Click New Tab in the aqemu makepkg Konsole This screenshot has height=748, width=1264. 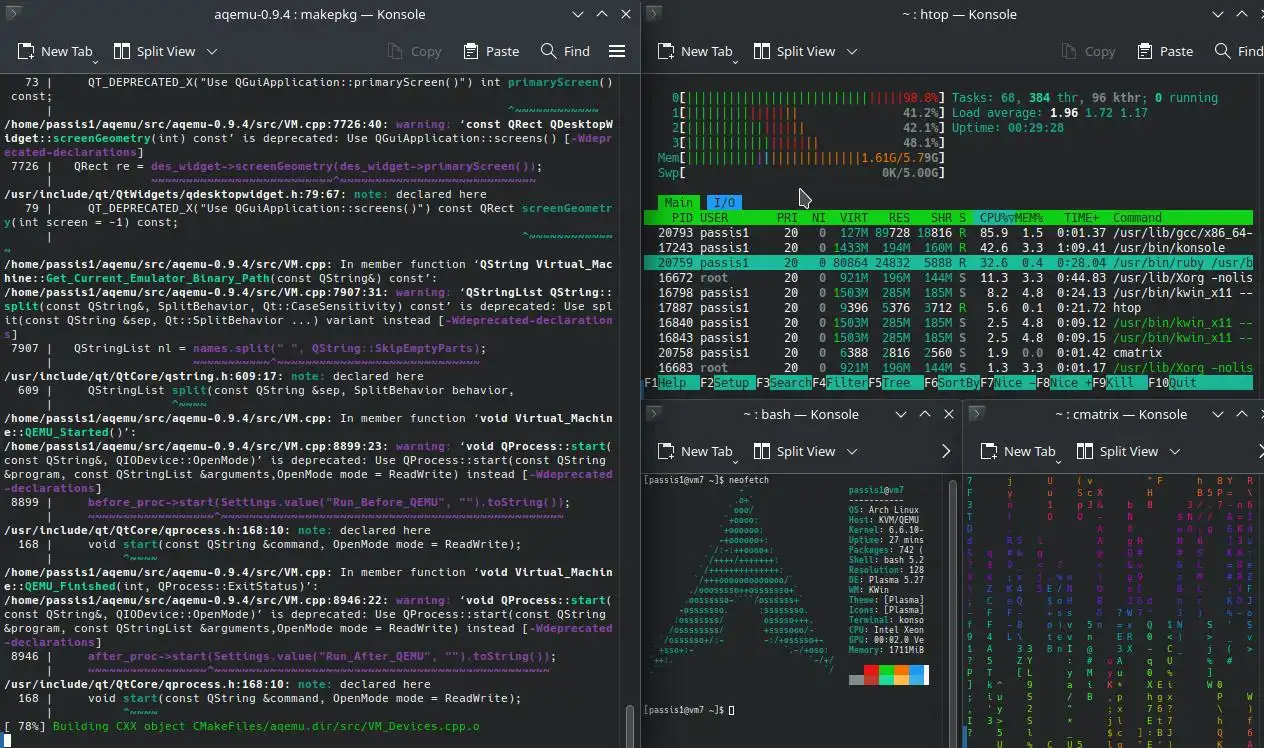click(x=54, y=51)
